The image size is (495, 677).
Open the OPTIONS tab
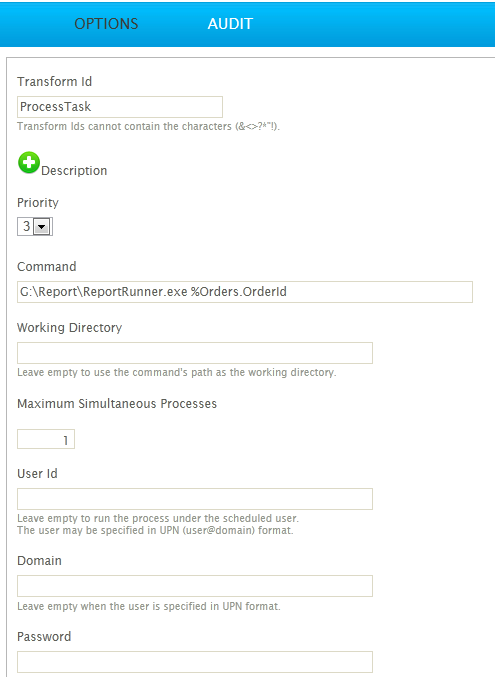point(106,24)
